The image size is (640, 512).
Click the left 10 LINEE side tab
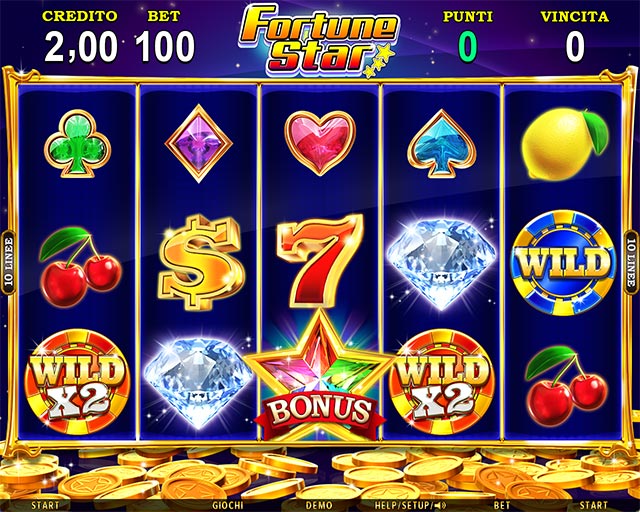(8, 262)
